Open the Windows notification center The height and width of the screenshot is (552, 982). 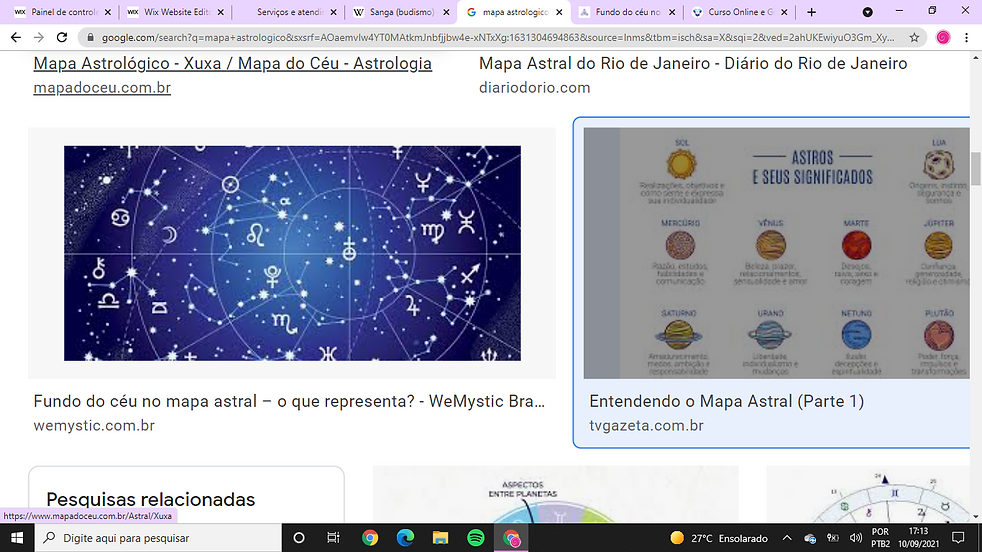[x=958, y=538]
